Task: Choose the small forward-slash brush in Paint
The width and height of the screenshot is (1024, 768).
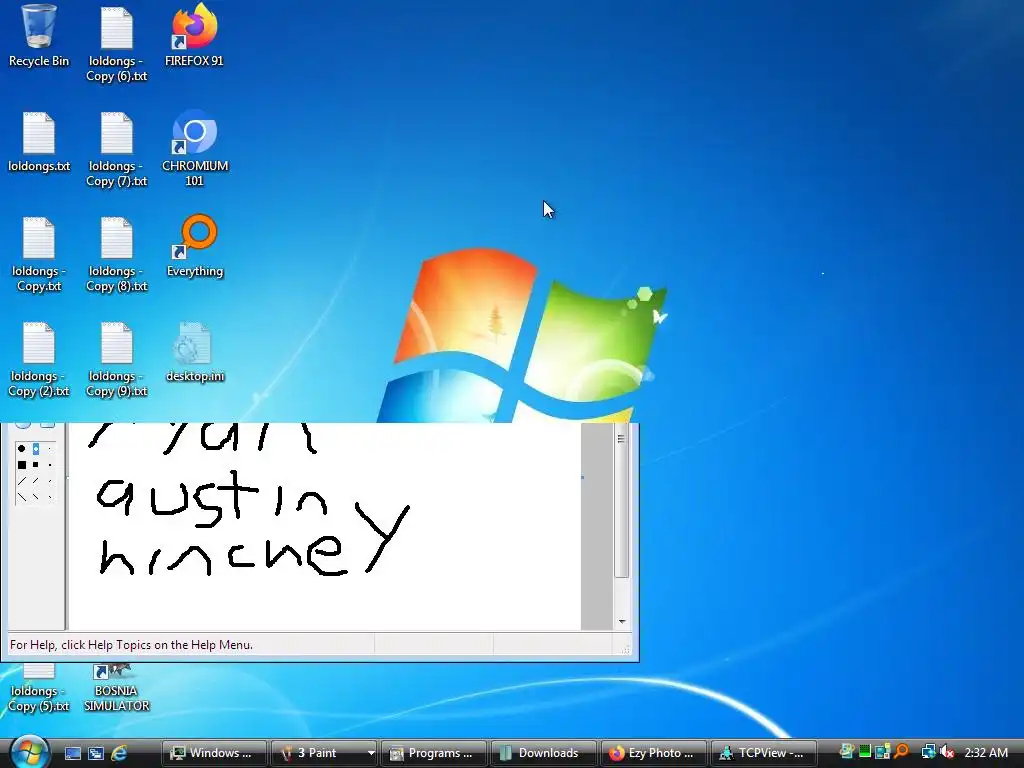Action: 50,481
